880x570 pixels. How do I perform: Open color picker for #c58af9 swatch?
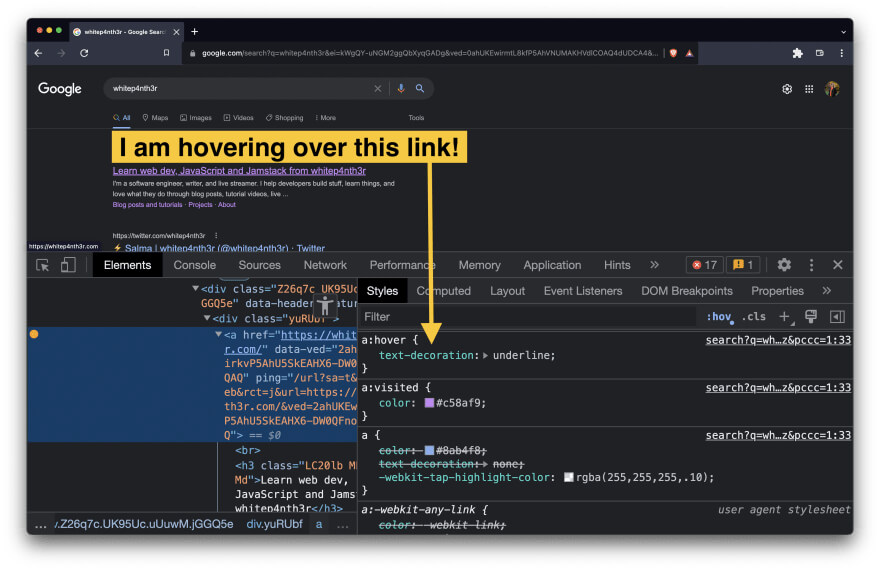click(429, 403)
